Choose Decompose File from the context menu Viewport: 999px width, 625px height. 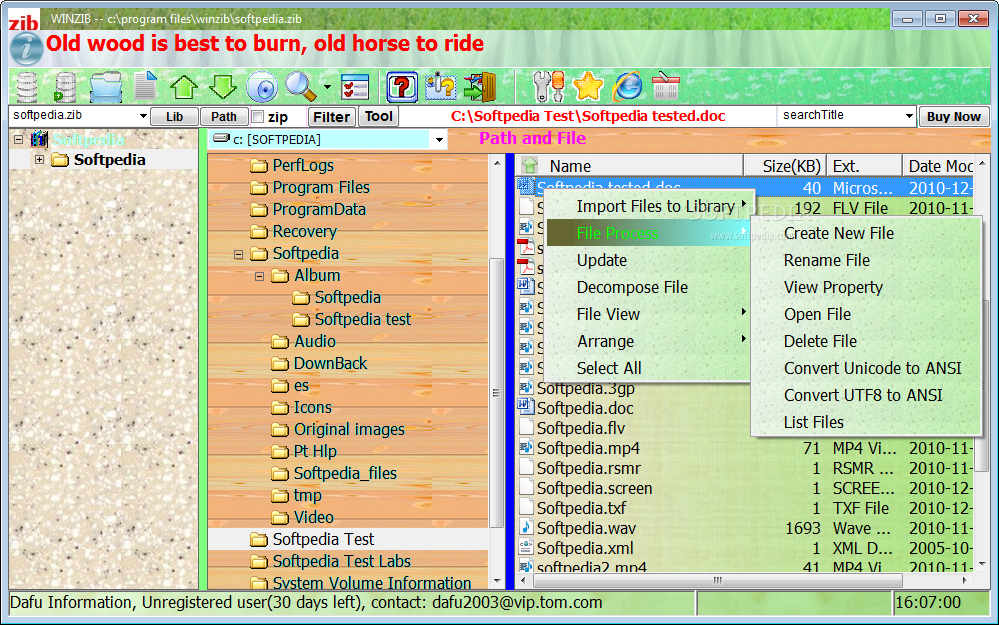click(648, 287)
